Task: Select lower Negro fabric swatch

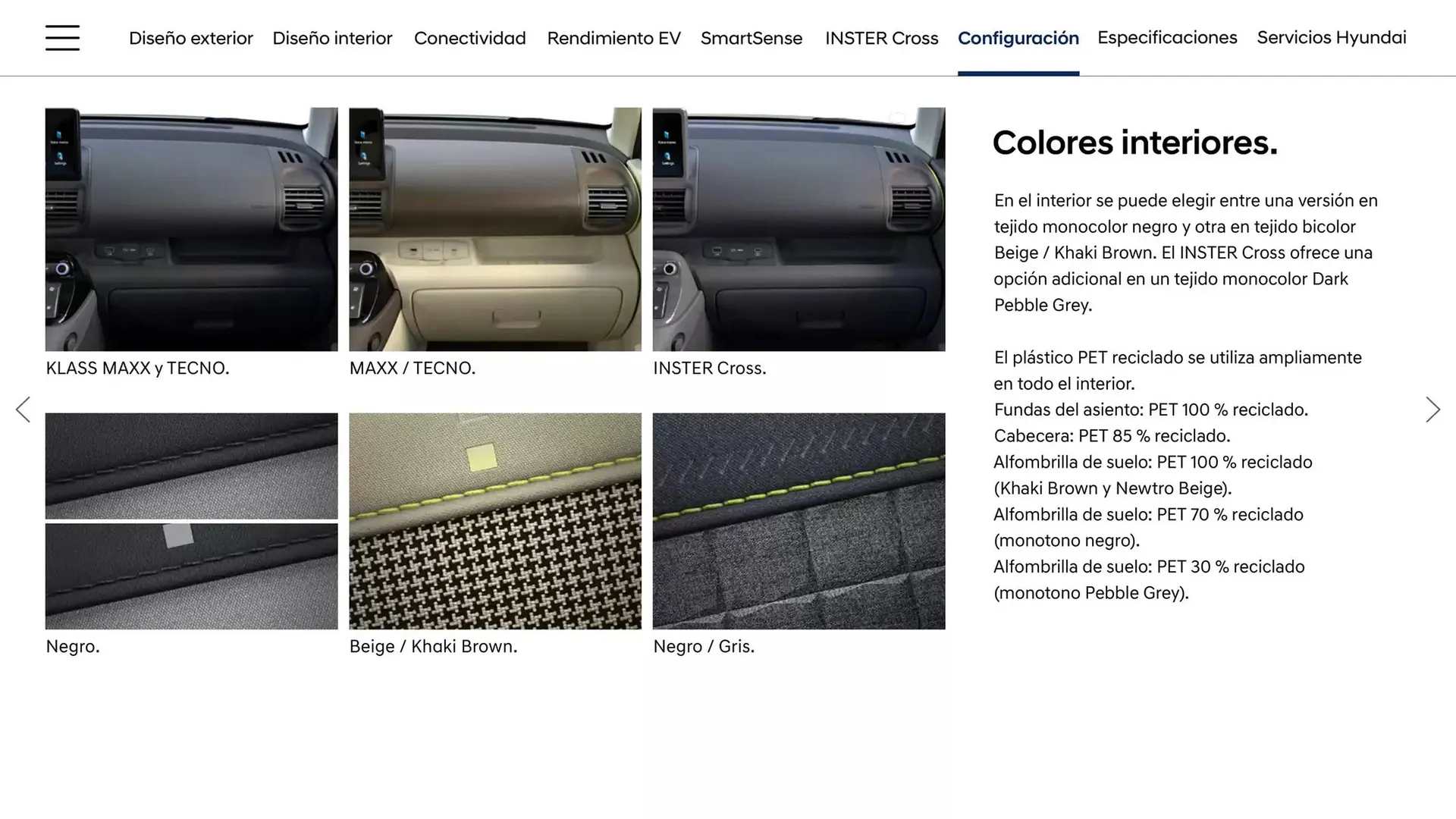Action: [191, 576]
